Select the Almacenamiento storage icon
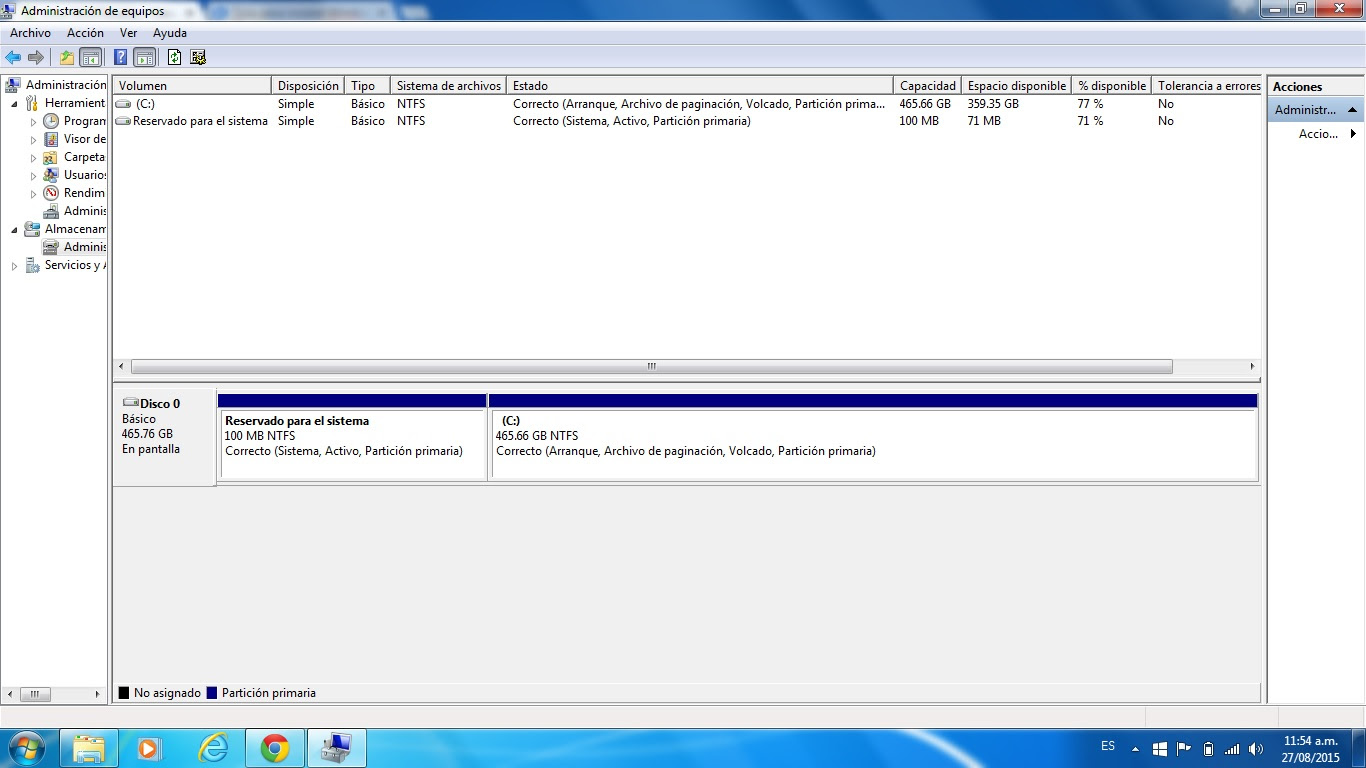1366x768 pixels. tap(32, 229)
